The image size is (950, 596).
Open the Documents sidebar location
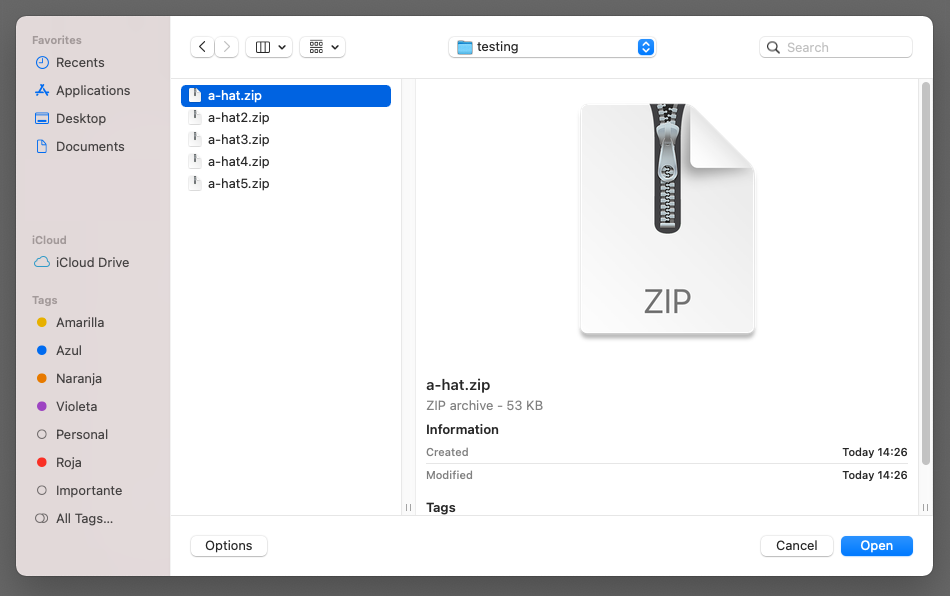point(90,146)
